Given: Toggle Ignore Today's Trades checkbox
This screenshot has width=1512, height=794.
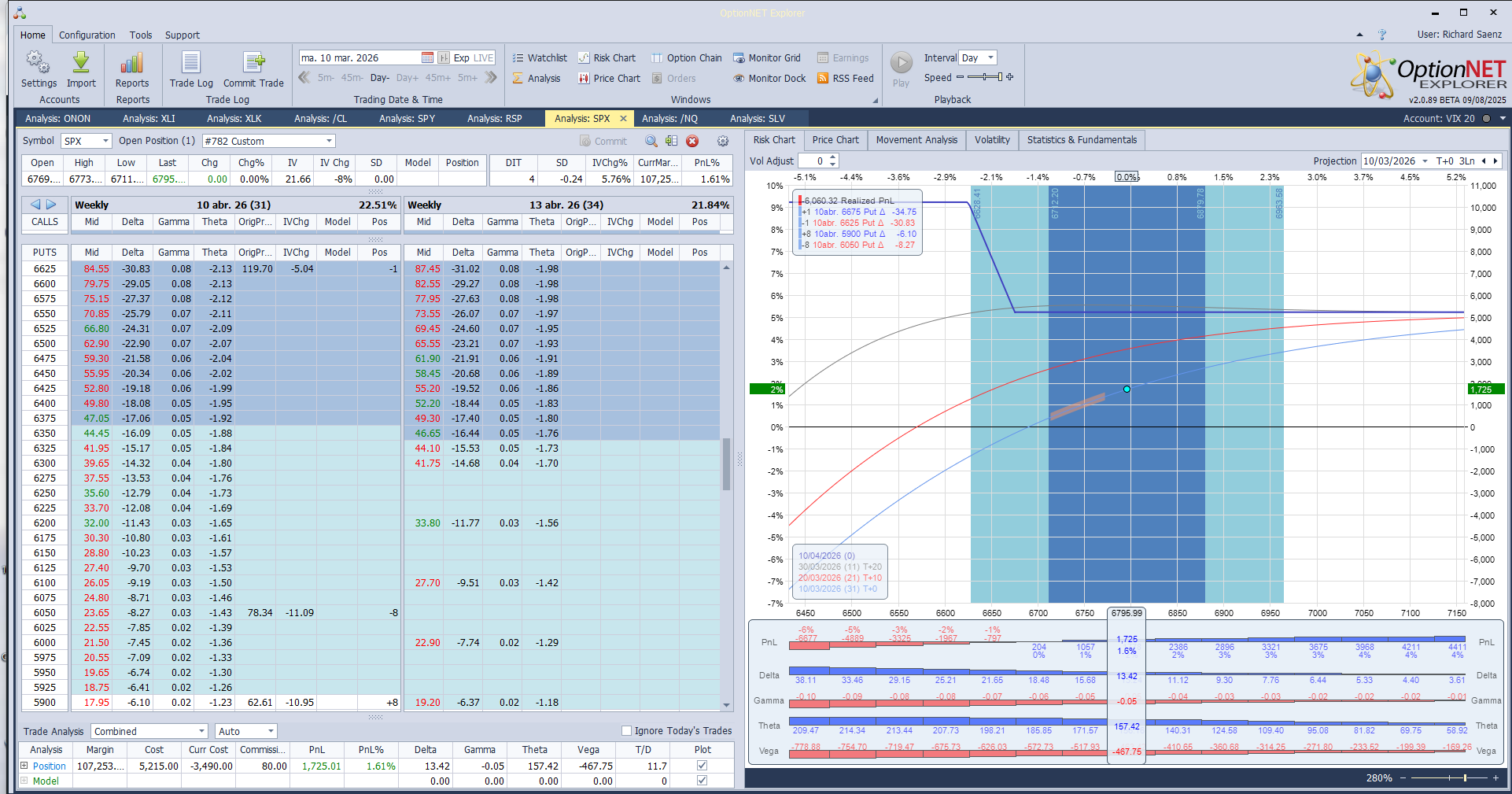Looking at the screenshot, I should (x=627, y=731).
